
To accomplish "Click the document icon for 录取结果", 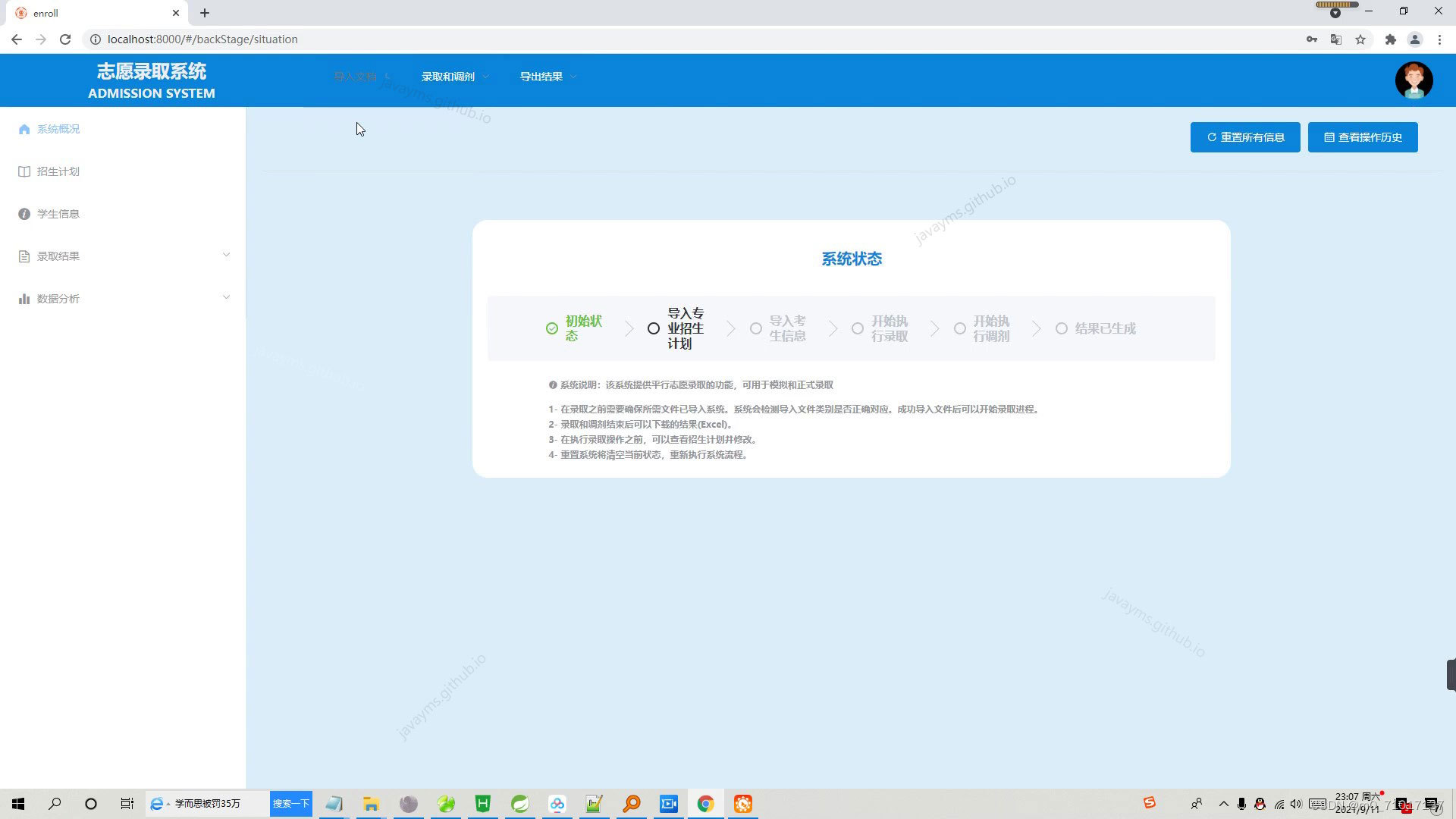I will tap(24, 256).
